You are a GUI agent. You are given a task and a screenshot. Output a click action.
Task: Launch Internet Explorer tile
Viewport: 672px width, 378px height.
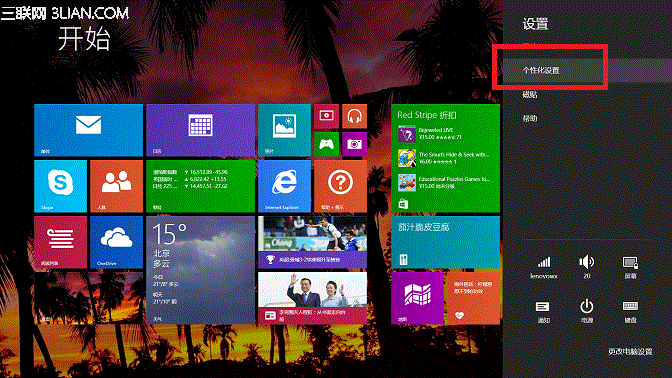coord(284,186)
